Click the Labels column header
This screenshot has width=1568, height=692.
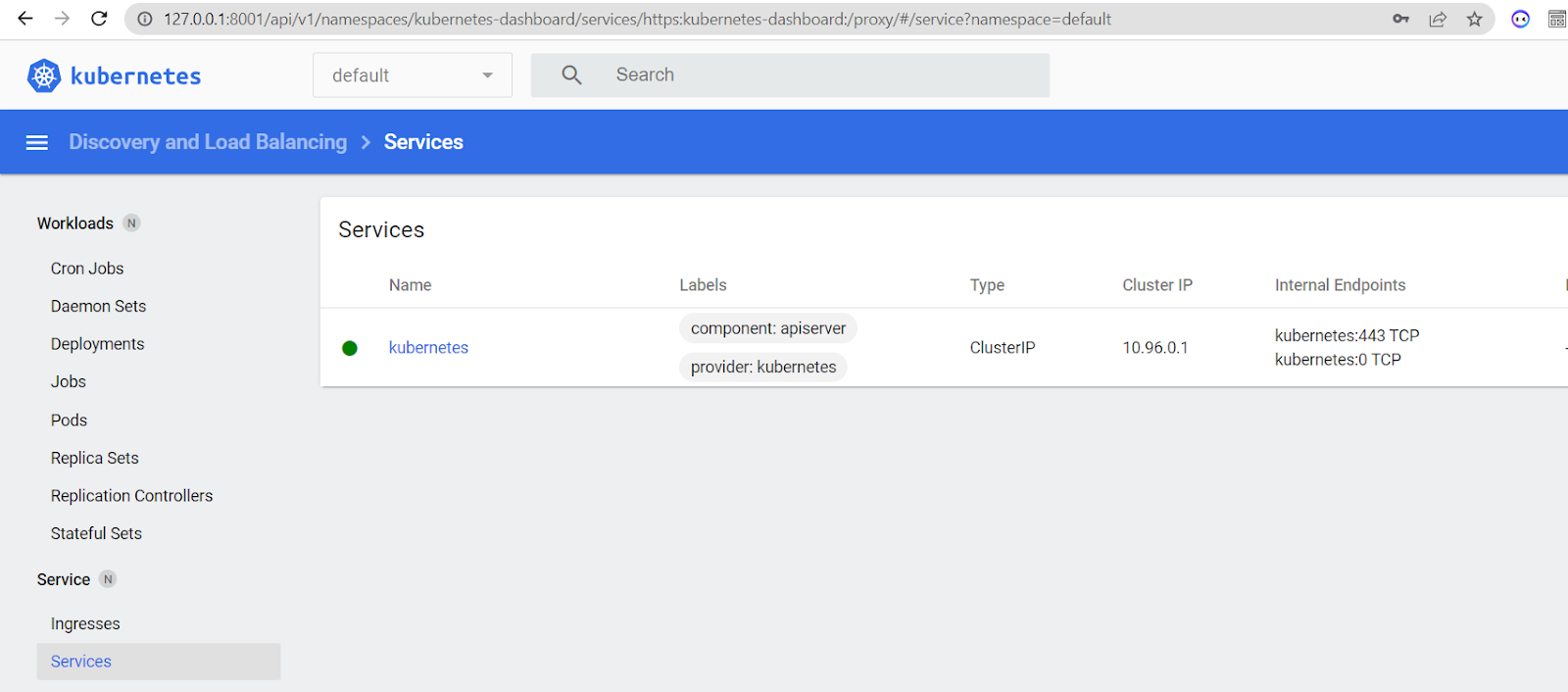[x=703, y=285]
